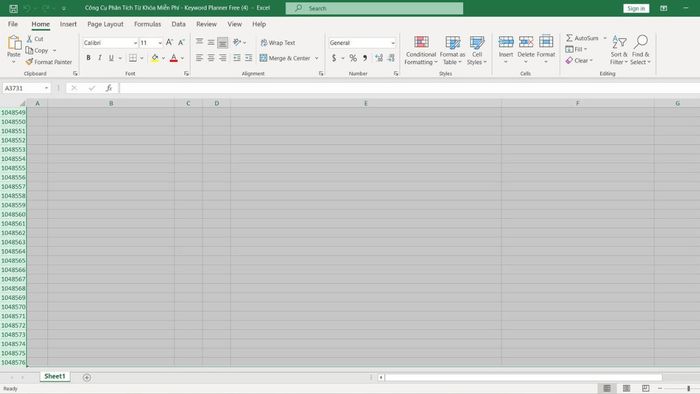Click the Center alignment icon
700x394 pixels.
click(x=211, y=58)
